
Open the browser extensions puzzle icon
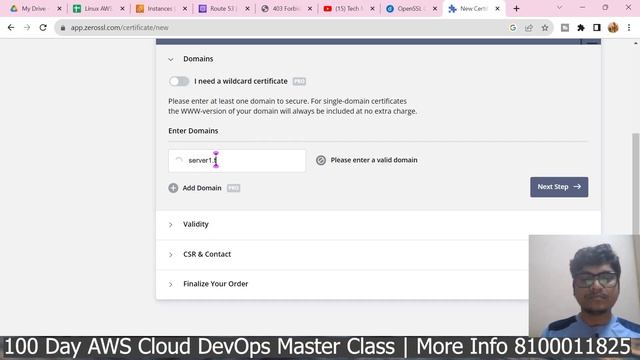[x=581, y=28]
